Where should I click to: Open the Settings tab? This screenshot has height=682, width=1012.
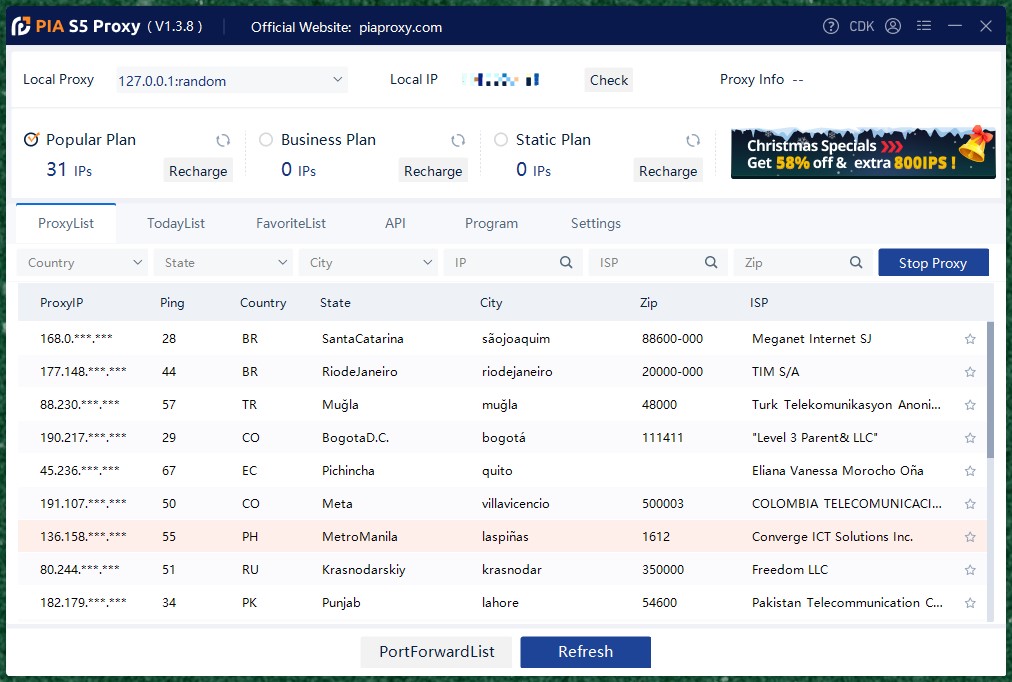596,223
